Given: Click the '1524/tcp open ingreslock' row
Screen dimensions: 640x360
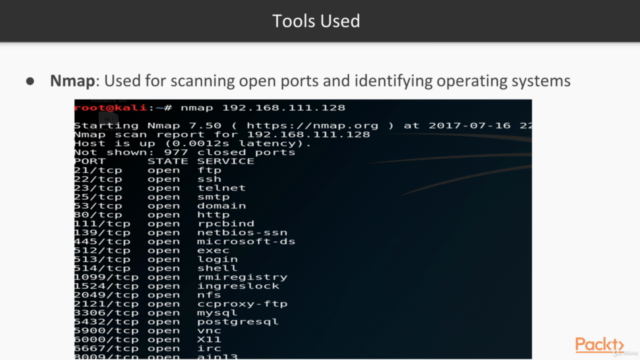Looking at the screenshot, I should (177, 287).
